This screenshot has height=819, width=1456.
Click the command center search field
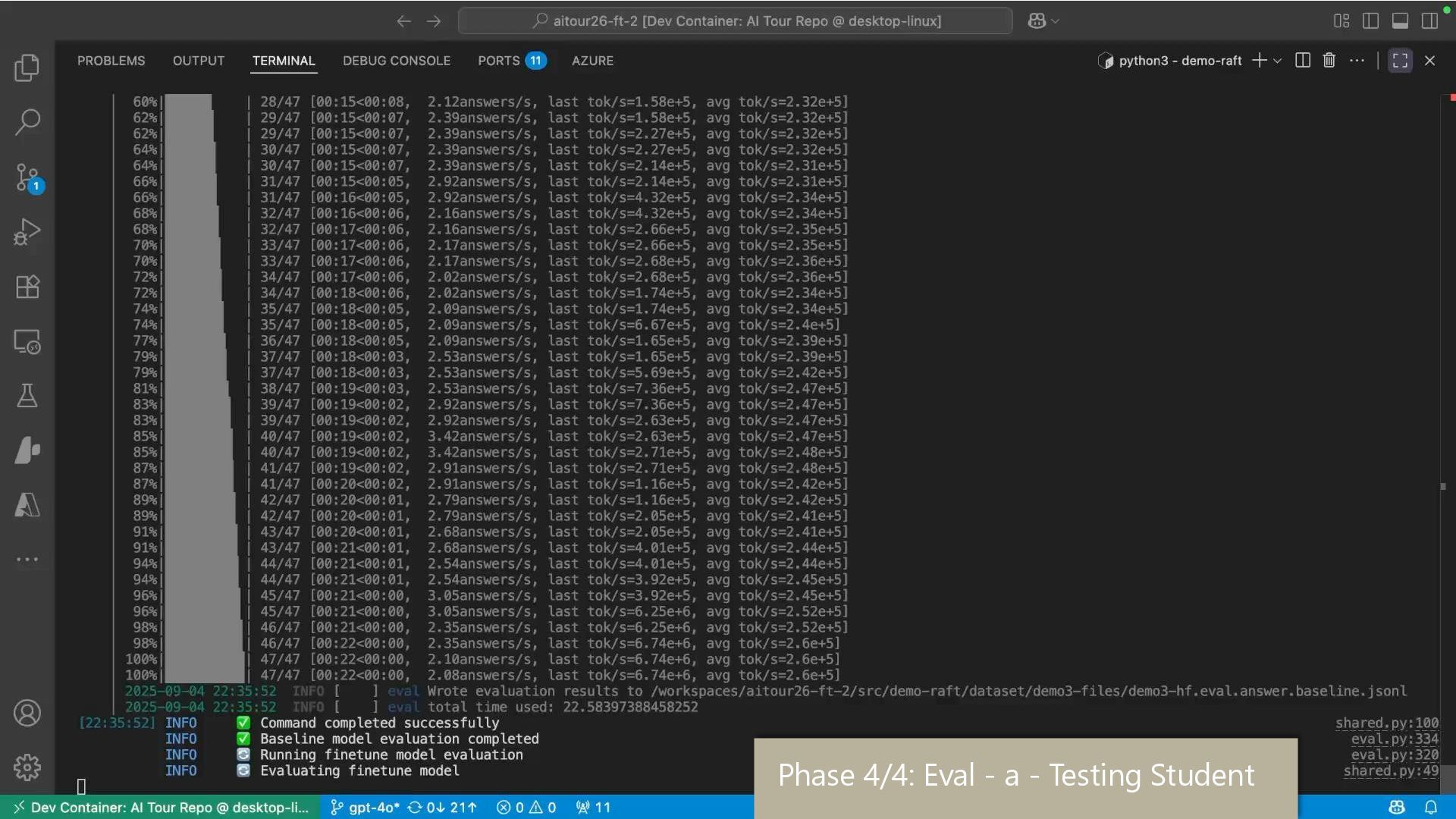pyautogui.click(x=735, y=21)
